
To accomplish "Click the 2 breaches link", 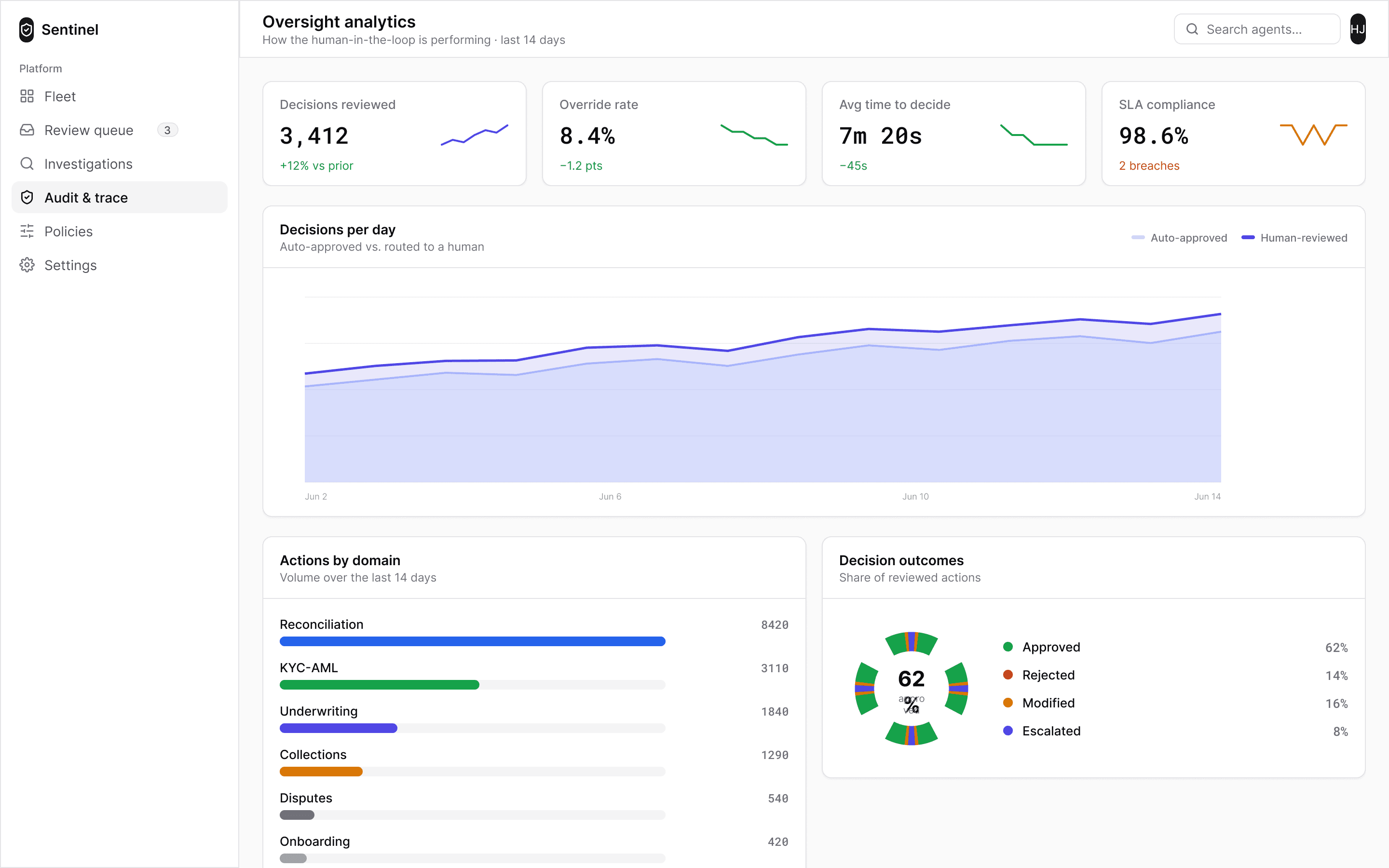I will click(x=1148, y=165).
